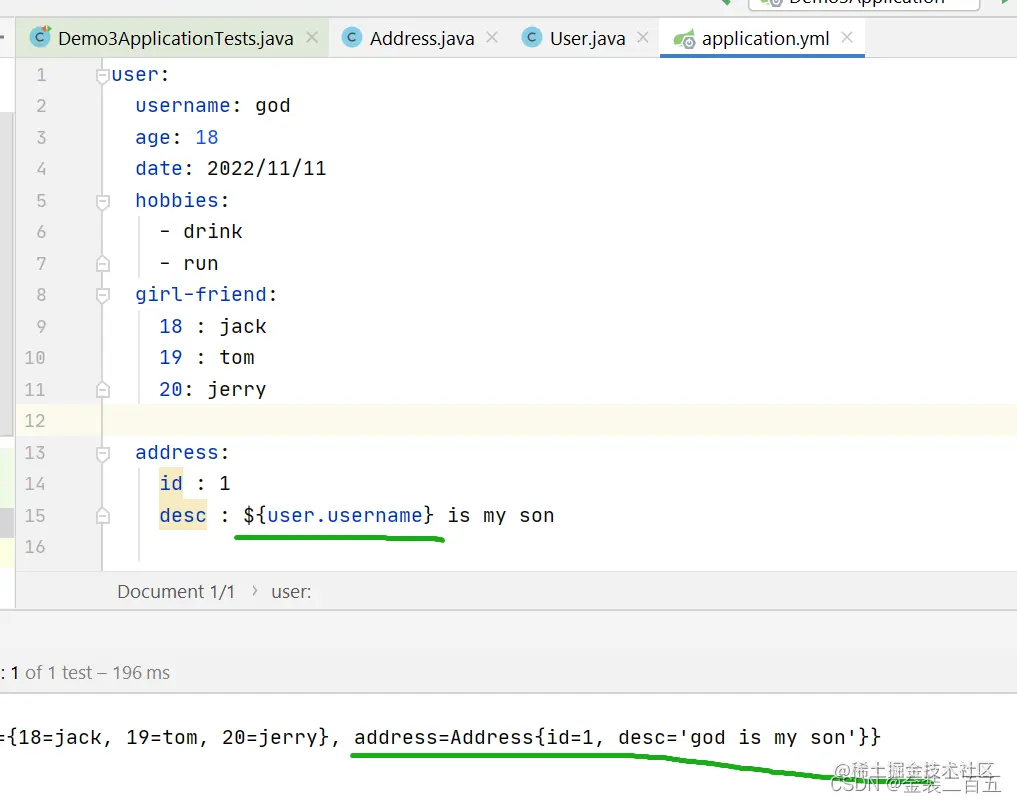The width and height of the screenshot is (1017, 803).
Task: Click the fold end marker on line 7
Action: point(102,264)
